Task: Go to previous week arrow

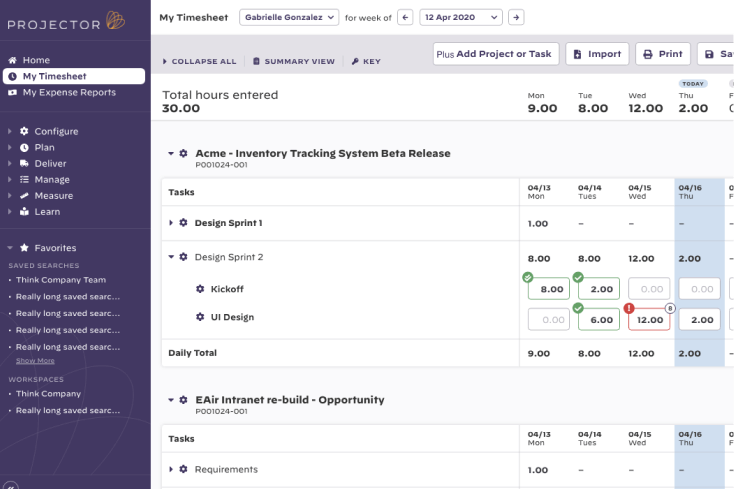Action: [x=405, y=17]
